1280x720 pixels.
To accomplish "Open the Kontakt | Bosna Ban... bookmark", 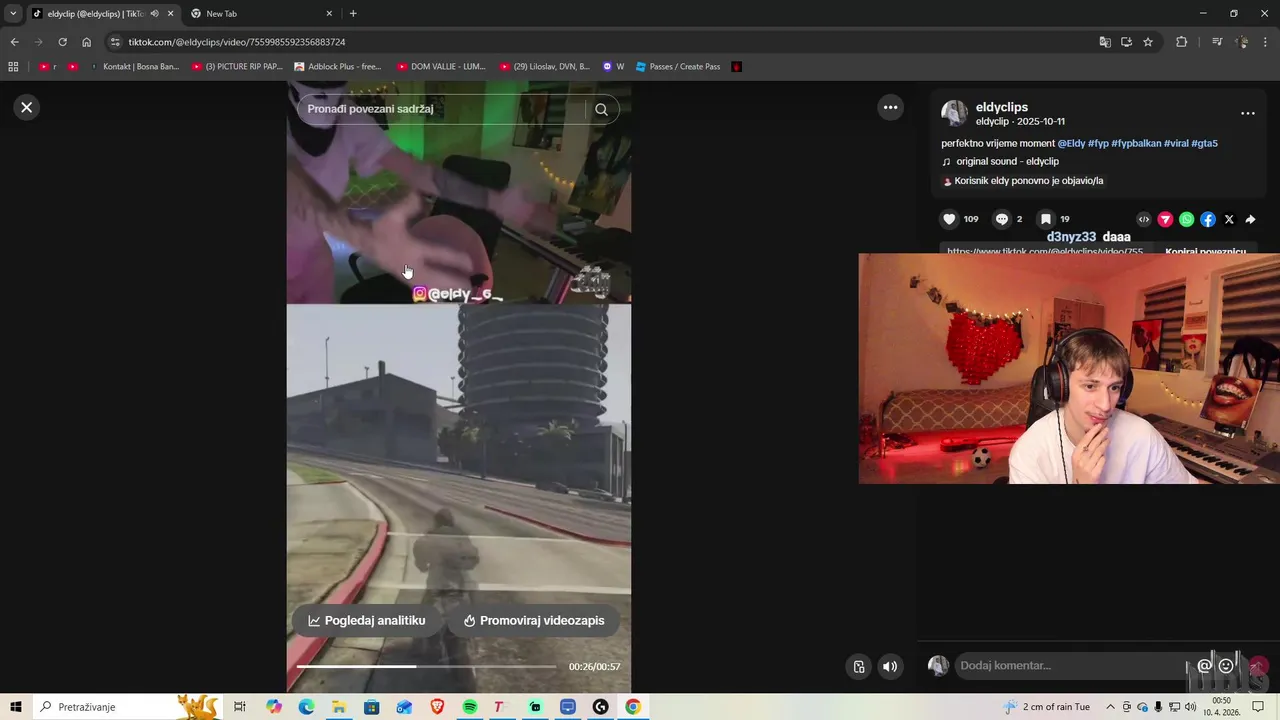I will [x=134, y=67].
